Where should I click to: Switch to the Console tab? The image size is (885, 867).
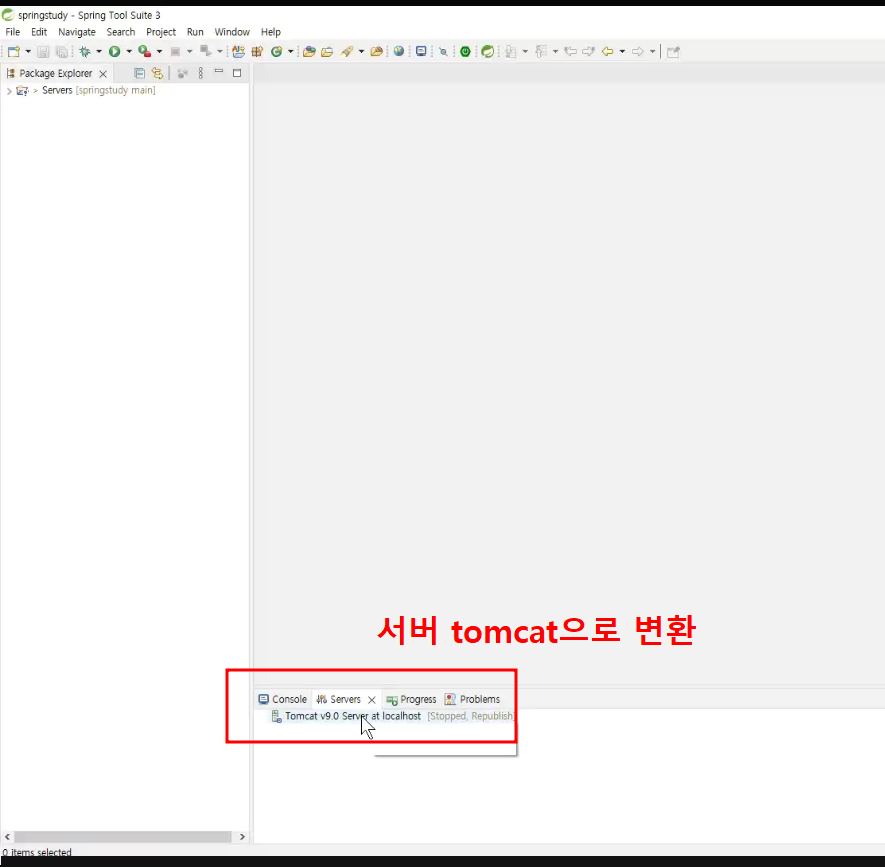tap(283, 699)
